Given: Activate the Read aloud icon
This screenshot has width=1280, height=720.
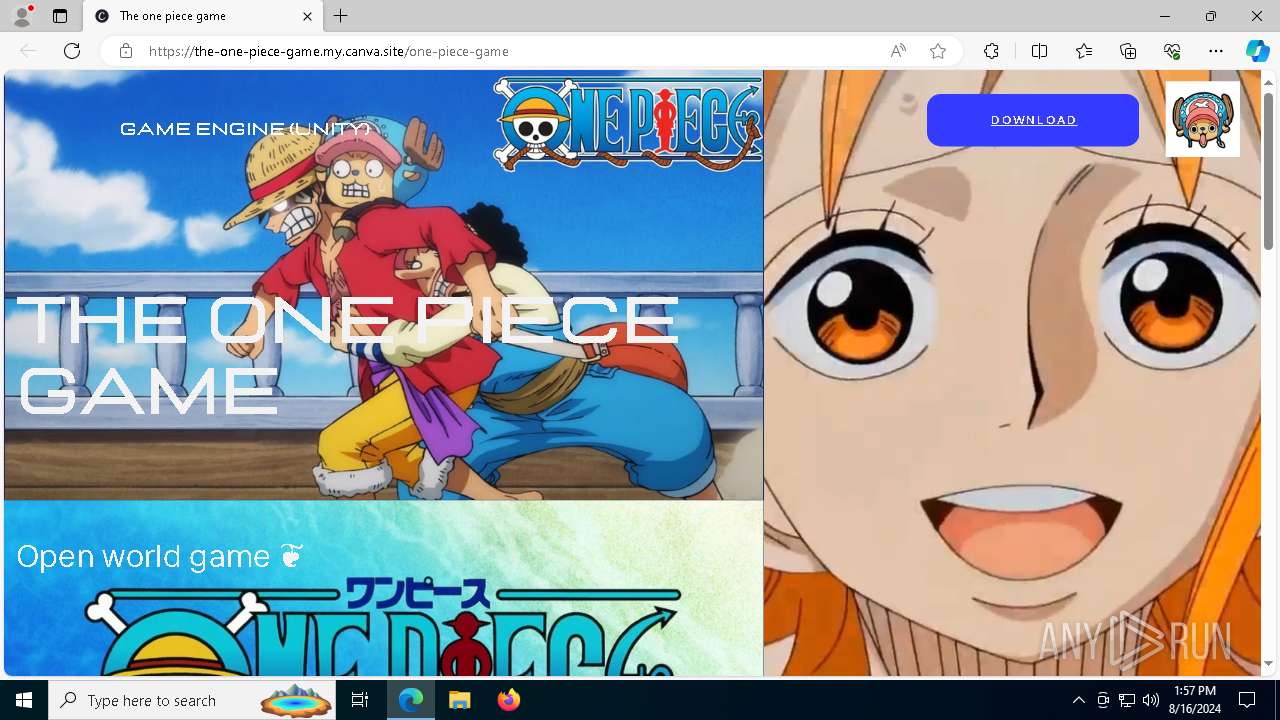Looking at the screenshot, I should 898,51.
